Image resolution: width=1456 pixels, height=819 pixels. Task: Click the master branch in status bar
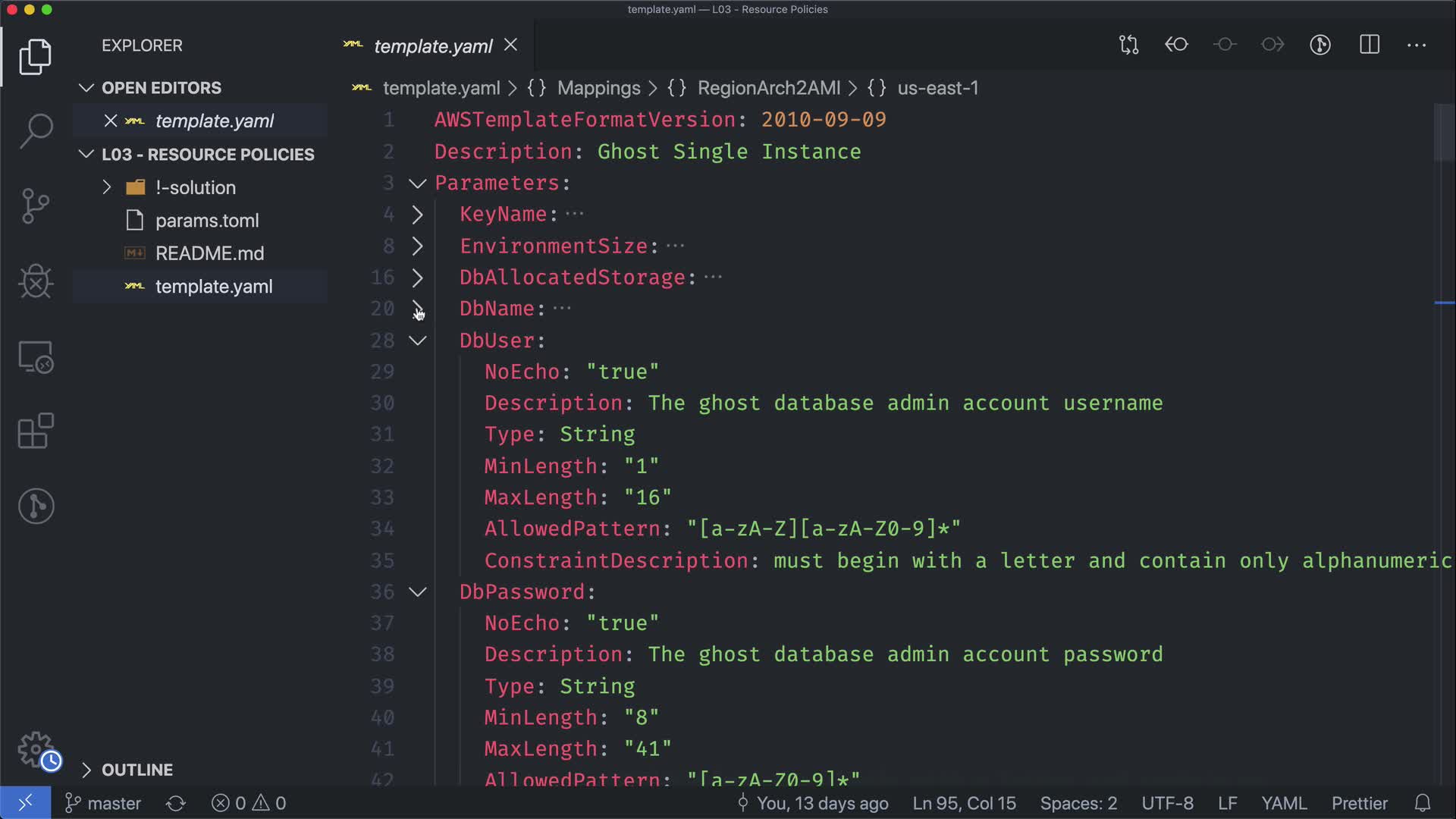[x=103, y=803]
